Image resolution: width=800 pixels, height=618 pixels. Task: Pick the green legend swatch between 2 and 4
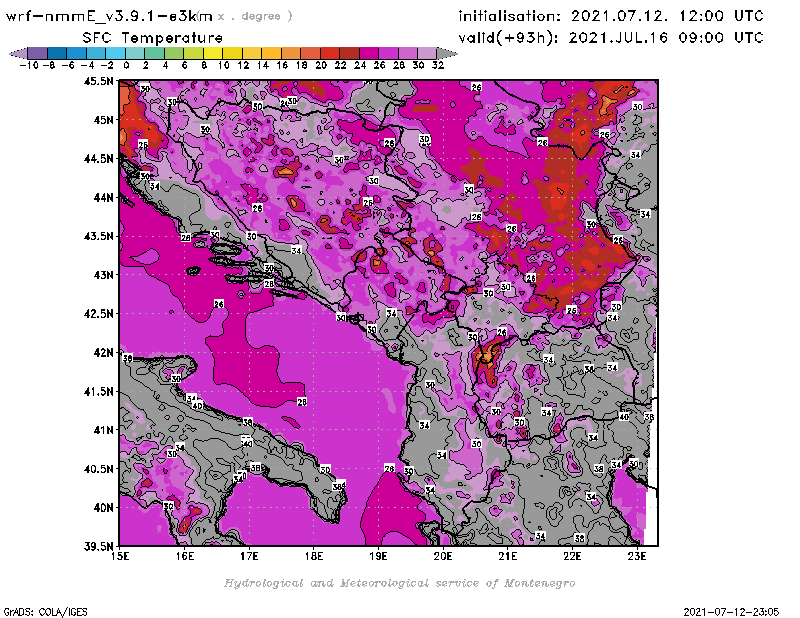[154, 53]
